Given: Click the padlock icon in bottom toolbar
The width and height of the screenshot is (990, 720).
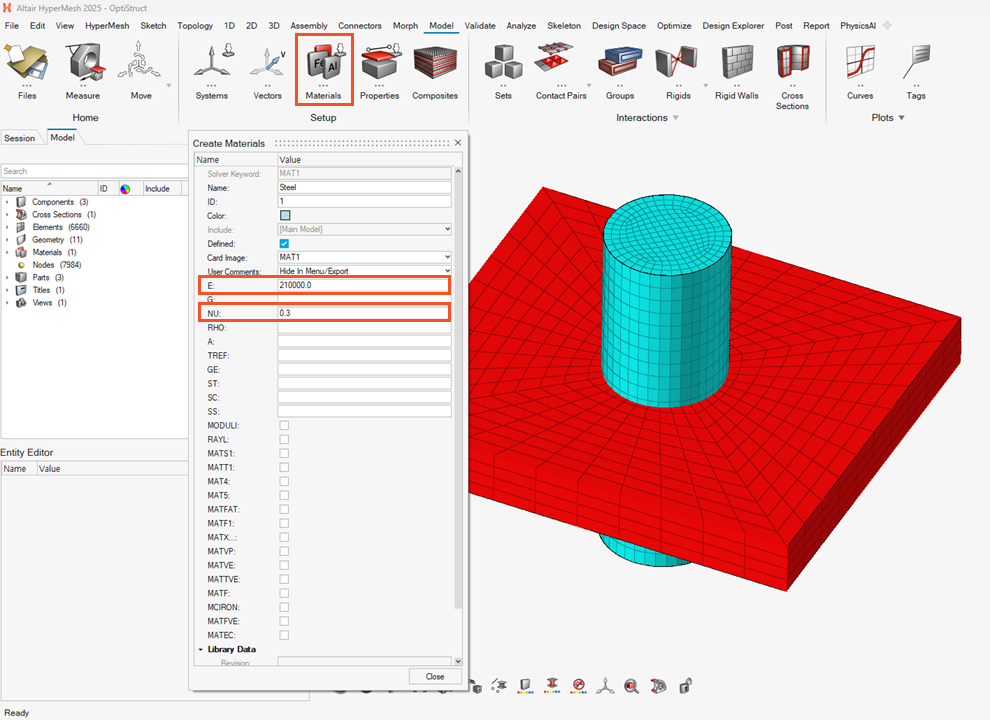Looking at the screenshot, I should pos(686,686).
